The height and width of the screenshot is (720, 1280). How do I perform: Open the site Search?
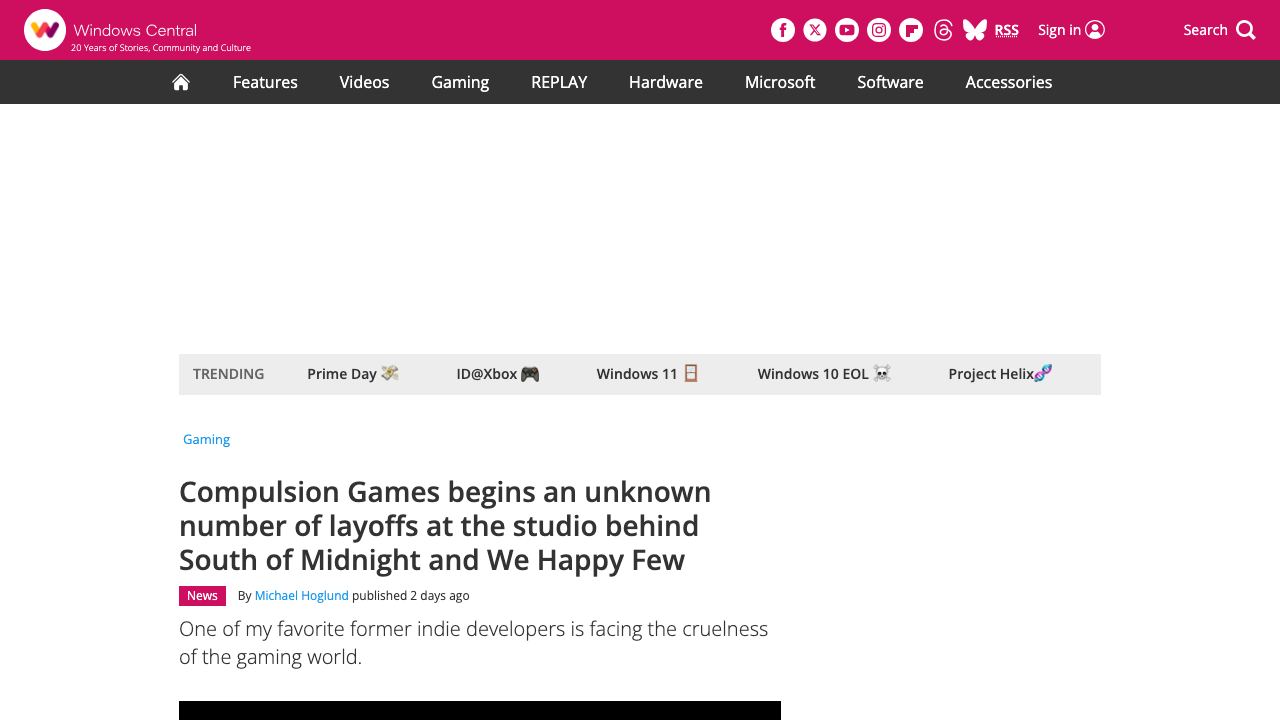point(1219,30)
